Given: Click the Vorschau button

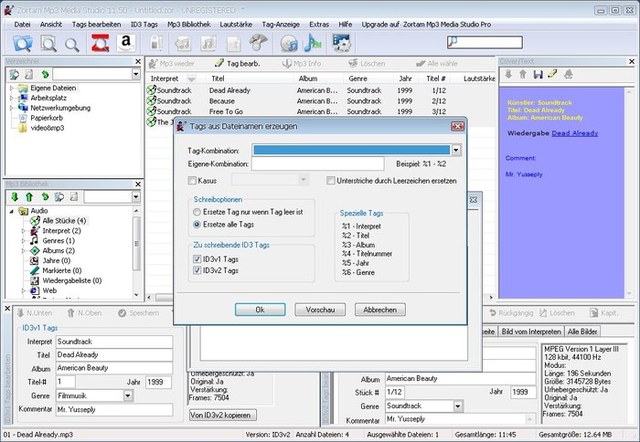Looking at the screenshot, I should pyautogui.click(x=320, y=310).
